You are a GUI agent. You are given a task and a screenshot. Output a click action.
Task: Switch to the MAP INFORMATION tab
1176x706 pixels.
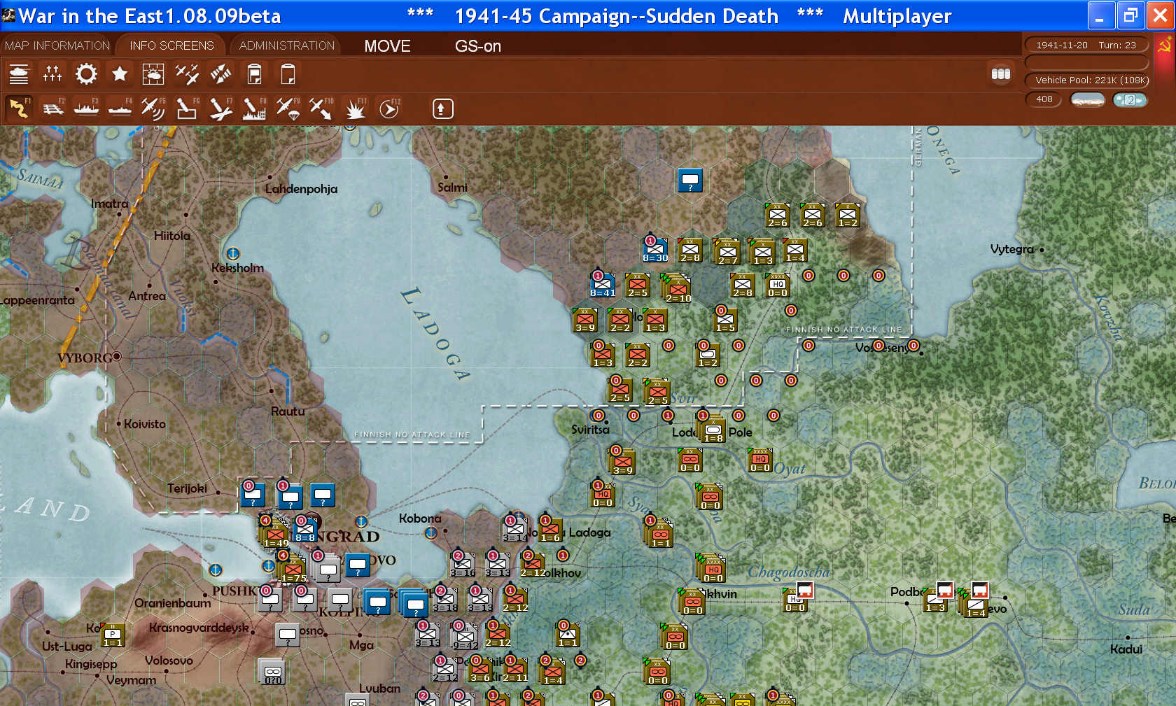click(x=57, y=46)
